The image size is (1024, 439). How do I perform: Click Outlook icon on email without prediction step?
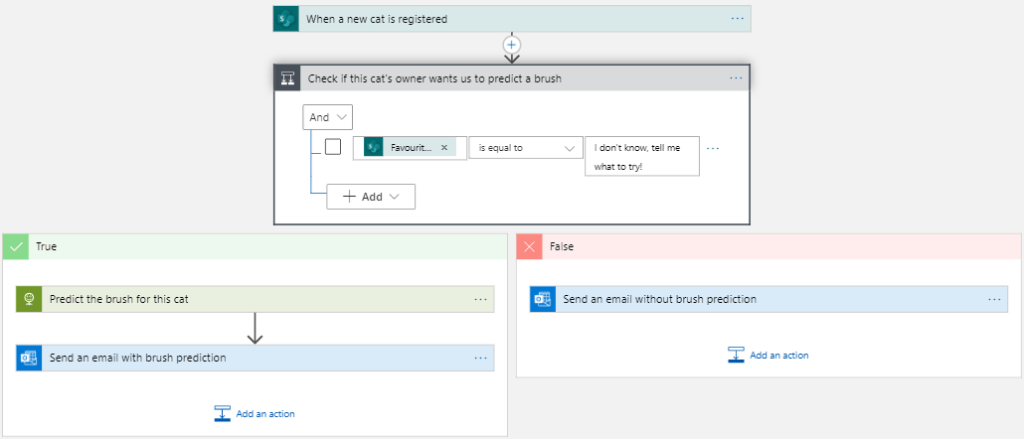[543, 299]
